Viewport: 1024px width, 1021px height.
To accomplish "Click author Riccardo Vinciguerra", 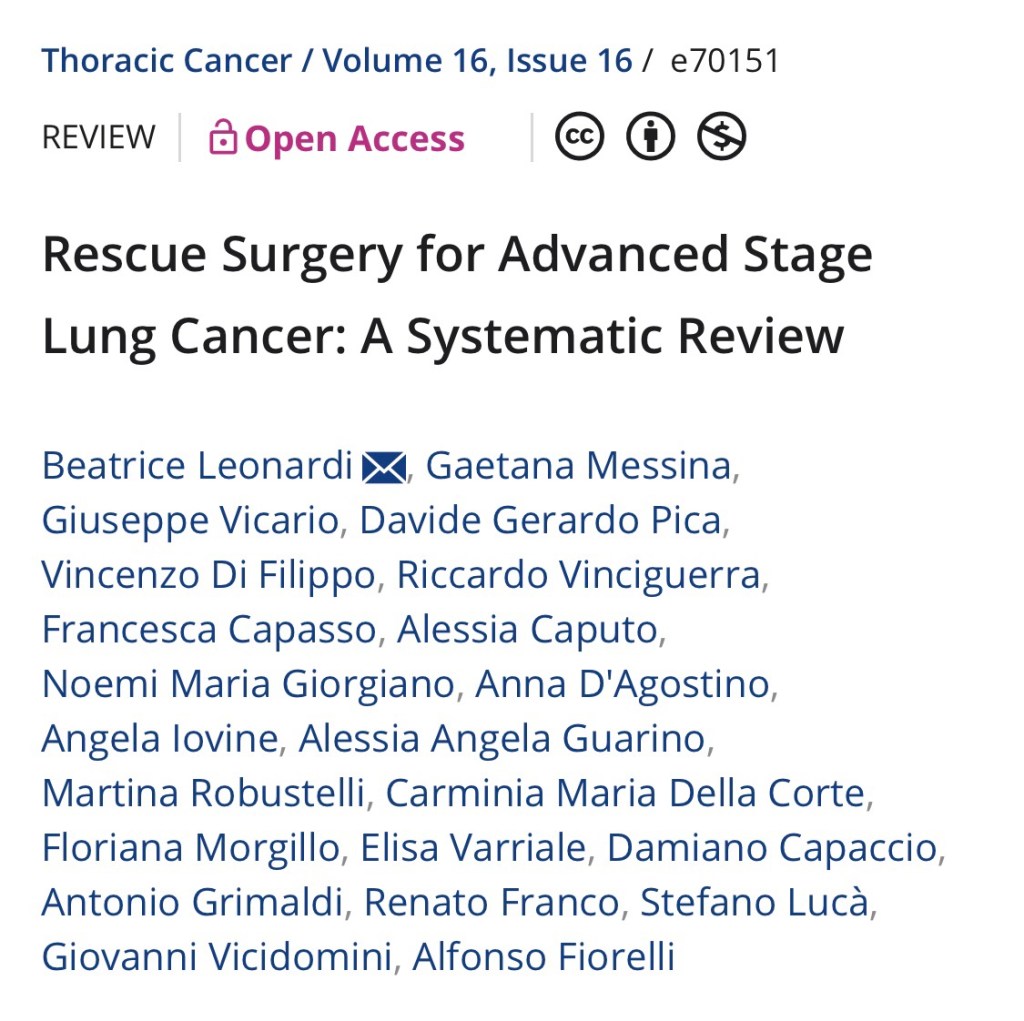I will point(578,575).
